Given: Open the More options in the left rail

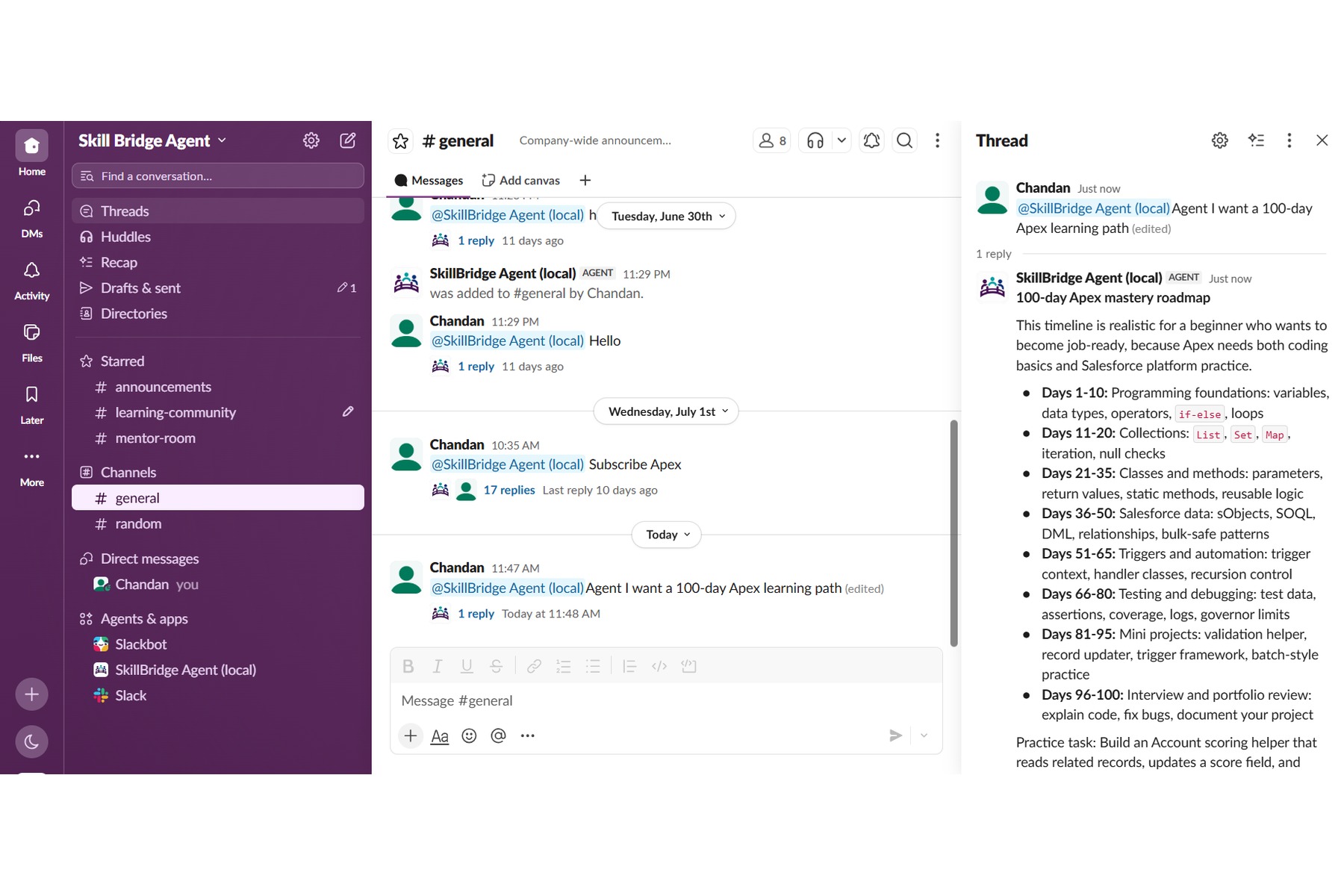Looking at the screenshot, I should [x=31, y=466].
